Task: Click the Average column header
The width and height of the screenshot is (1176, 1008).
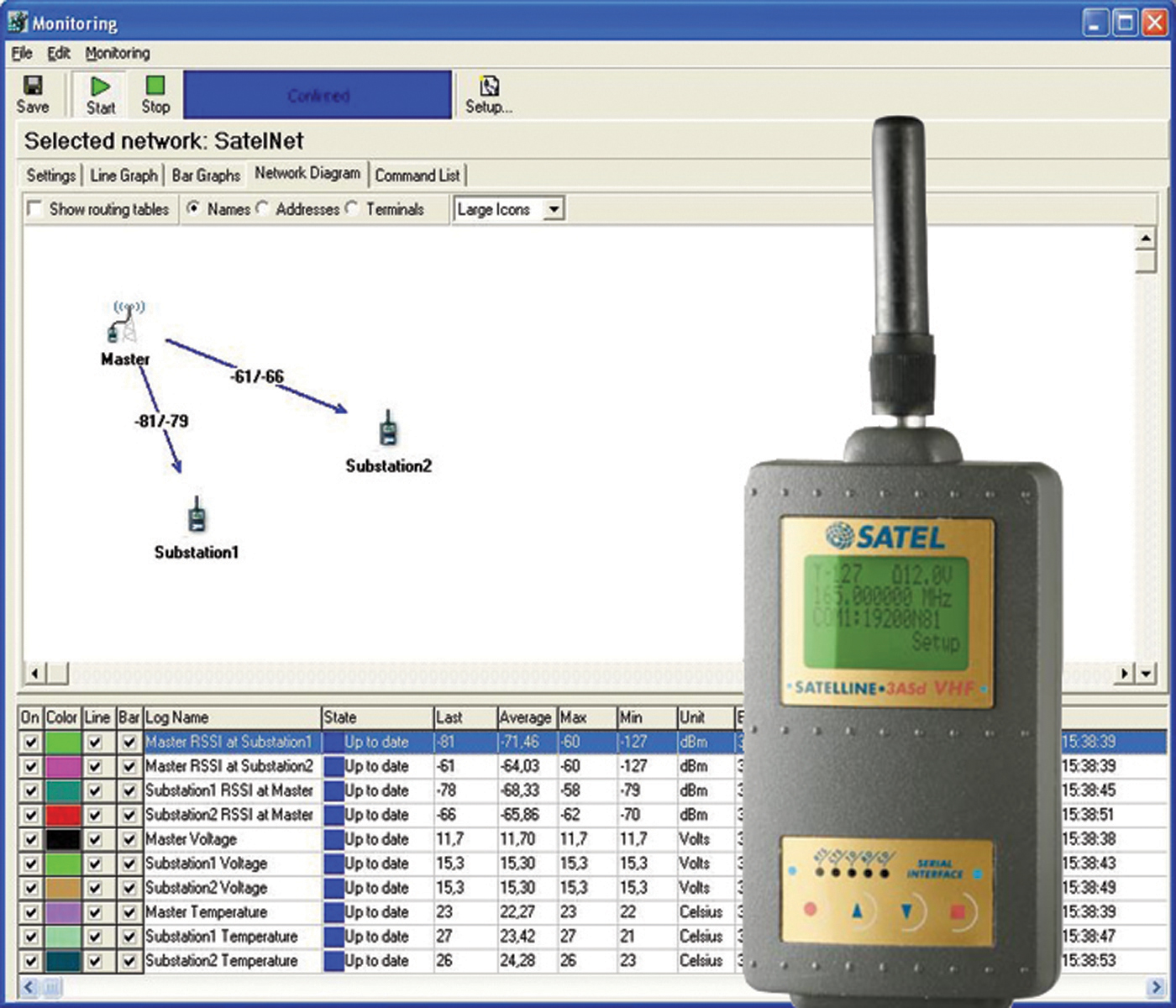Action: coord(526,717)
